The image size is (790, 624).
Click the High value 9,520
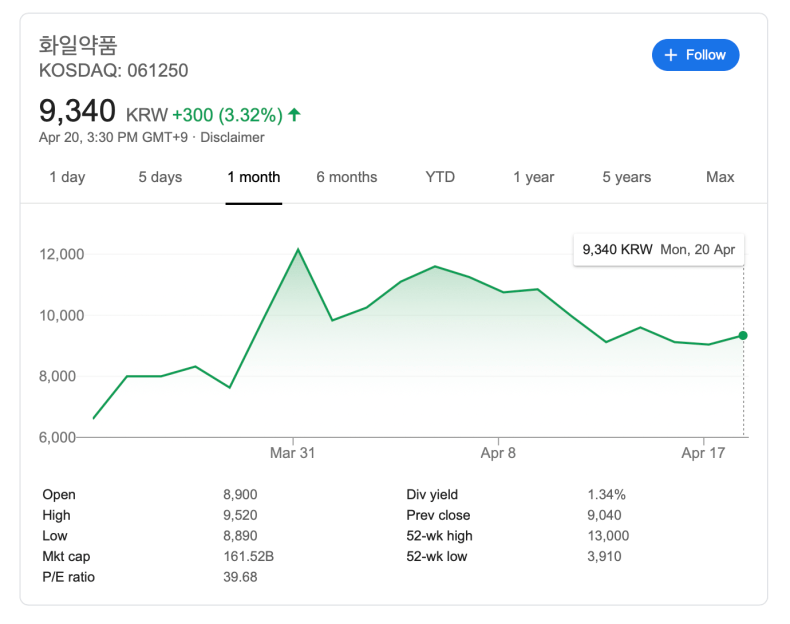coord(240,515)
